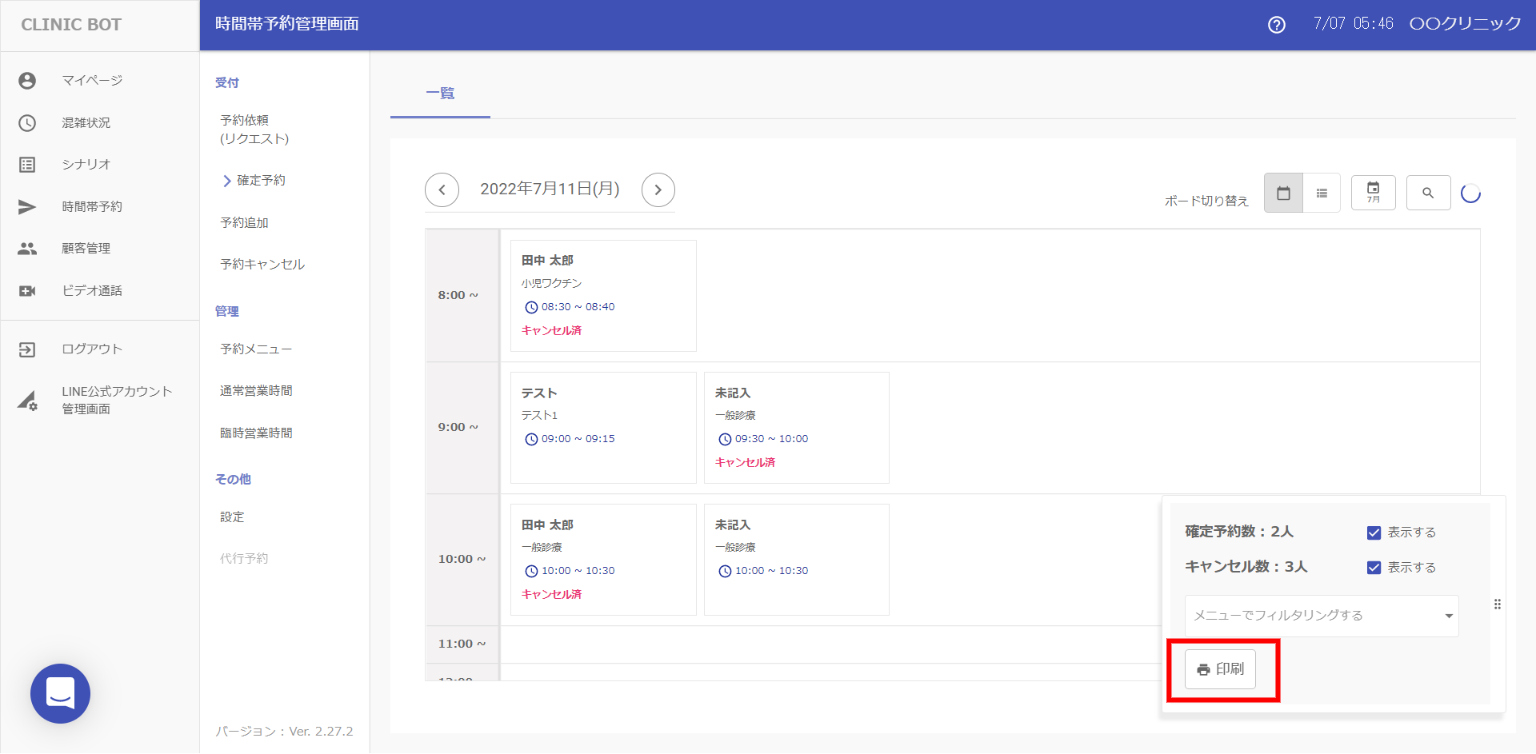Image resolution: width=1536 pixels, height=754 pixels.
Task: Select the 一覧 tab
Action: pos(440,93)
